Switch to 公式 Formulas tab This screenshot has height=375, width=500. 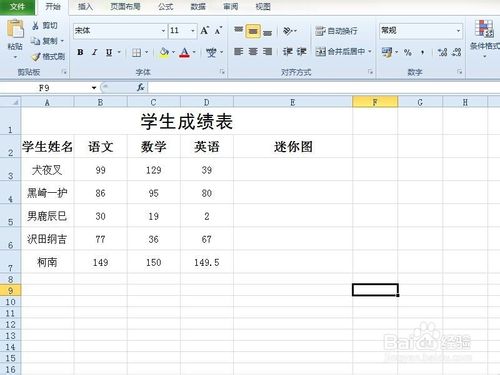[x=166, y=7]
